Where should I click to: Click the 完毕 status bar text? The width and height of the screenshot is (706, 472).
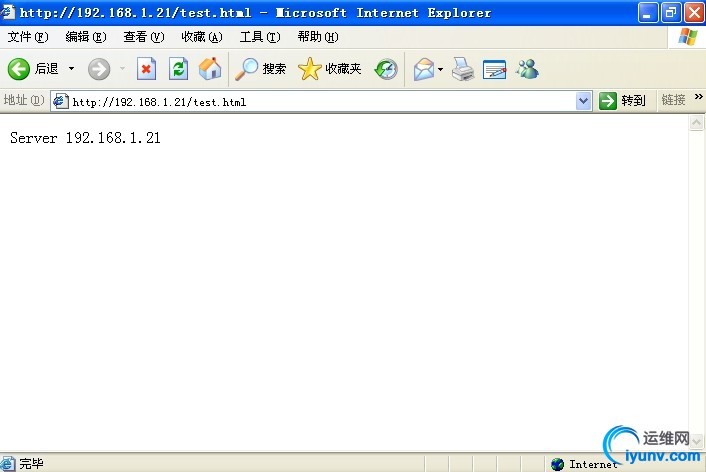pyautogui.click(x=32, y=463)
